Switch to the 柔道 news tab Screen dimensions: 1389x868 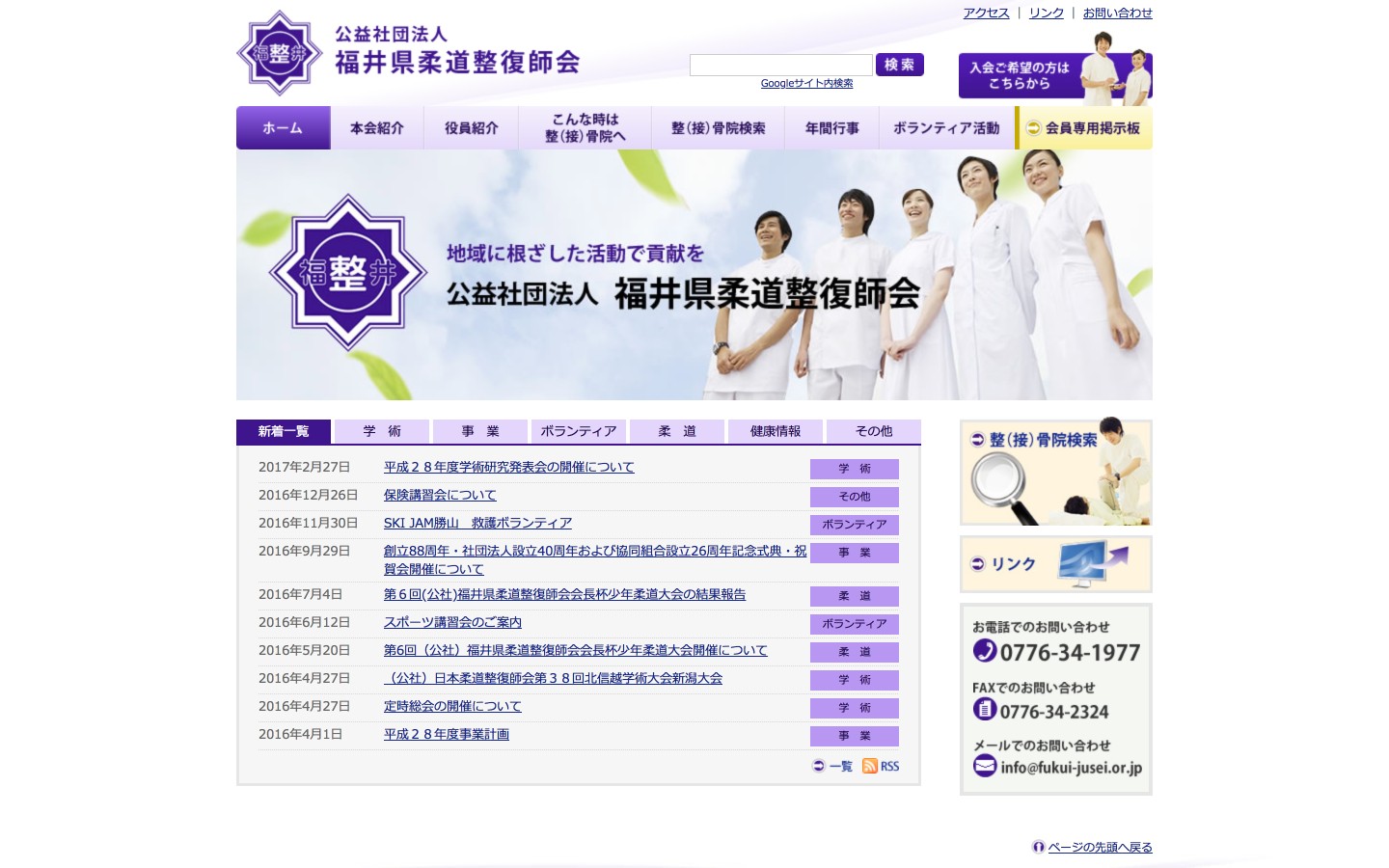(677, 431)
